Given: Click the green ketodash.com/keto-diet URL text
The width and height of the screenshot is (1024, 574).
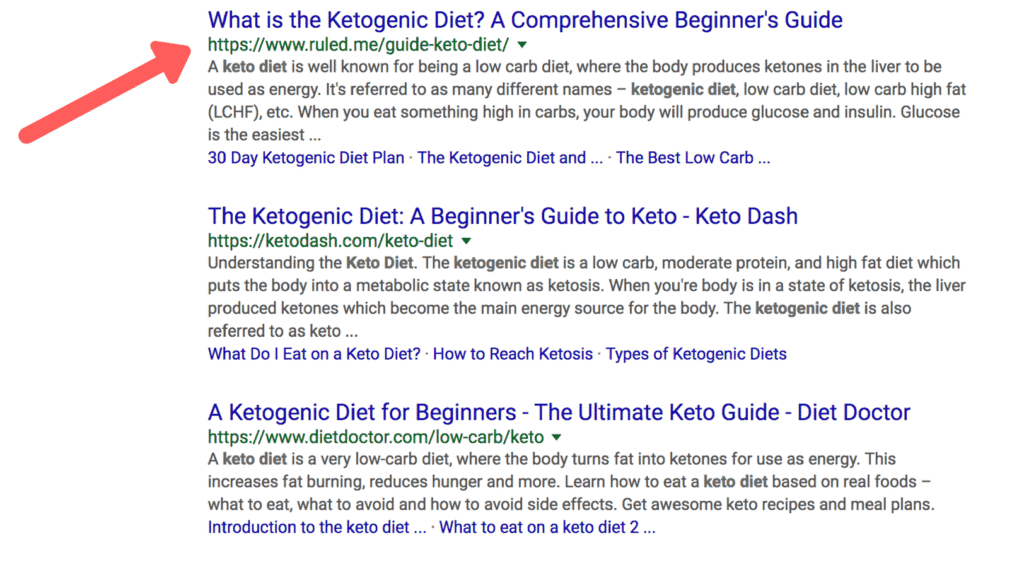Looking at the screenshot, I should click(330, 241).
